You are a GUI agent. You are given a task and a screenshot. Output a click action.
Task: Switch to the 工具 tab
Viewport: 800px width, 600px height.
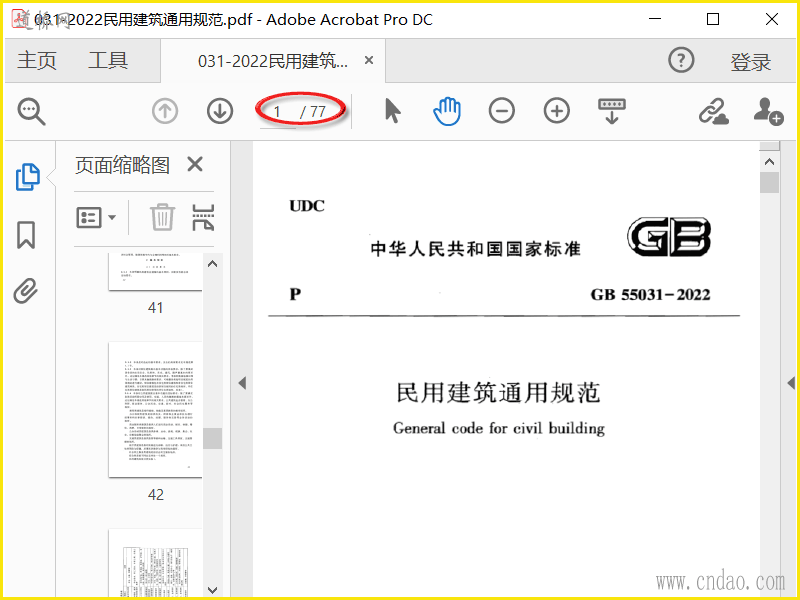[108, 60]
